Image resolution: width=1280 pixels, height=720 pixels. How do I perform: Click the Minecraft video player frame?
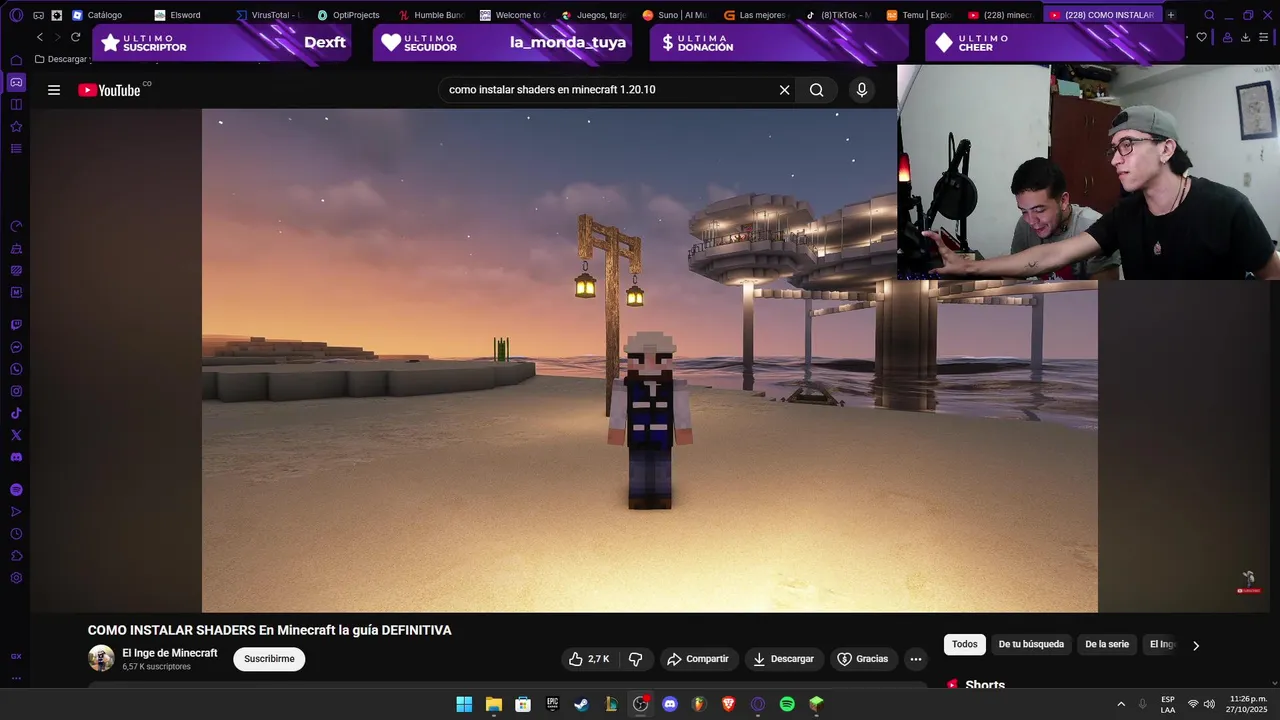coord(650,360)
